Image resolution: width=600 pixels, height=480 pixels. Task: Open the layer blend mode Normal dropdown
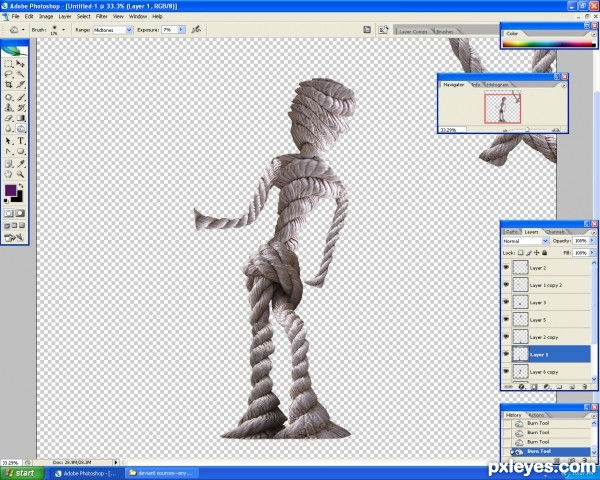point(545,241)
